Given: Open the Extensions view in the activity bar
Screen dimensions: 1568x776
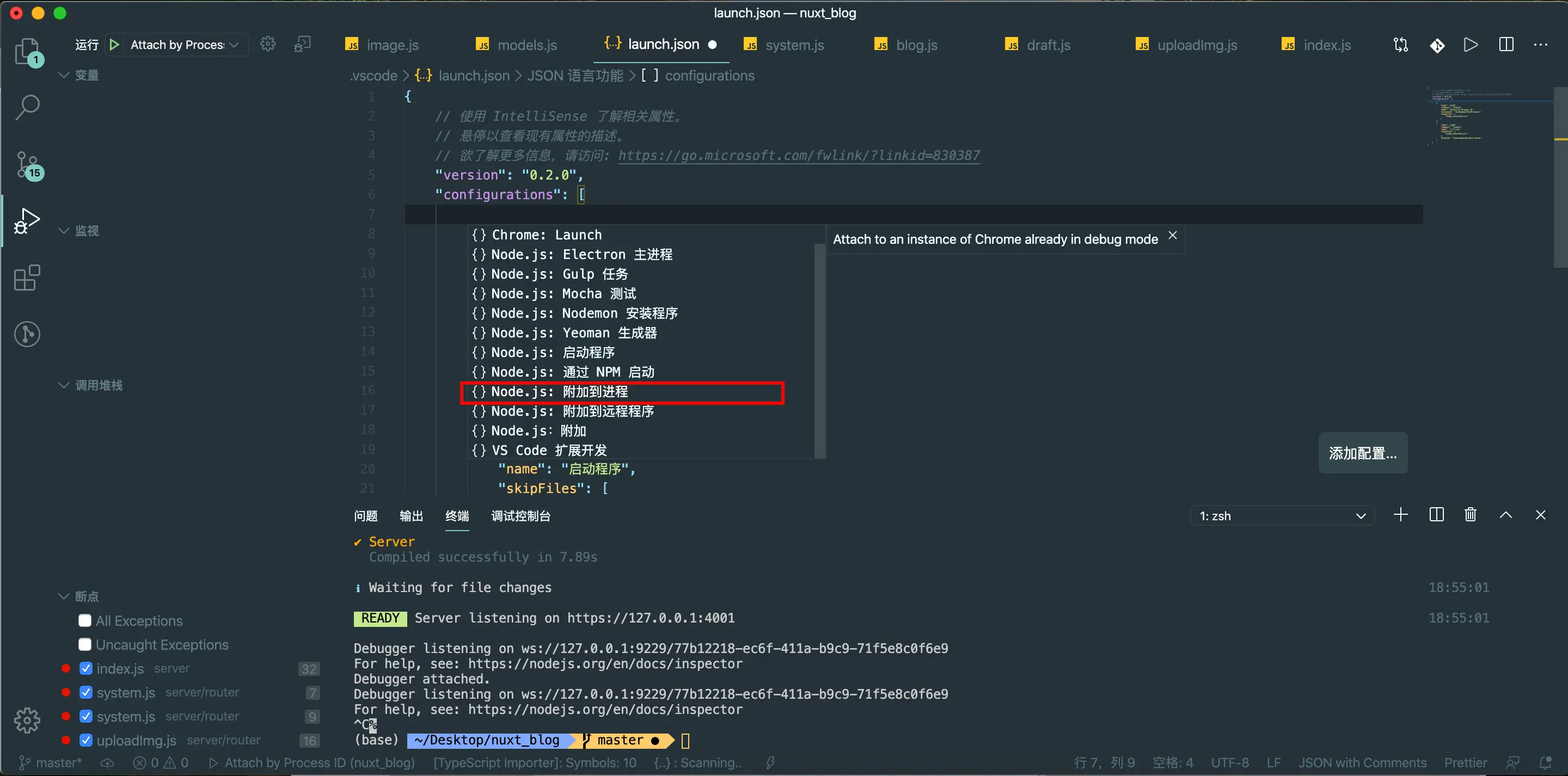Looking at the screenshot, I should click(27, 278).
